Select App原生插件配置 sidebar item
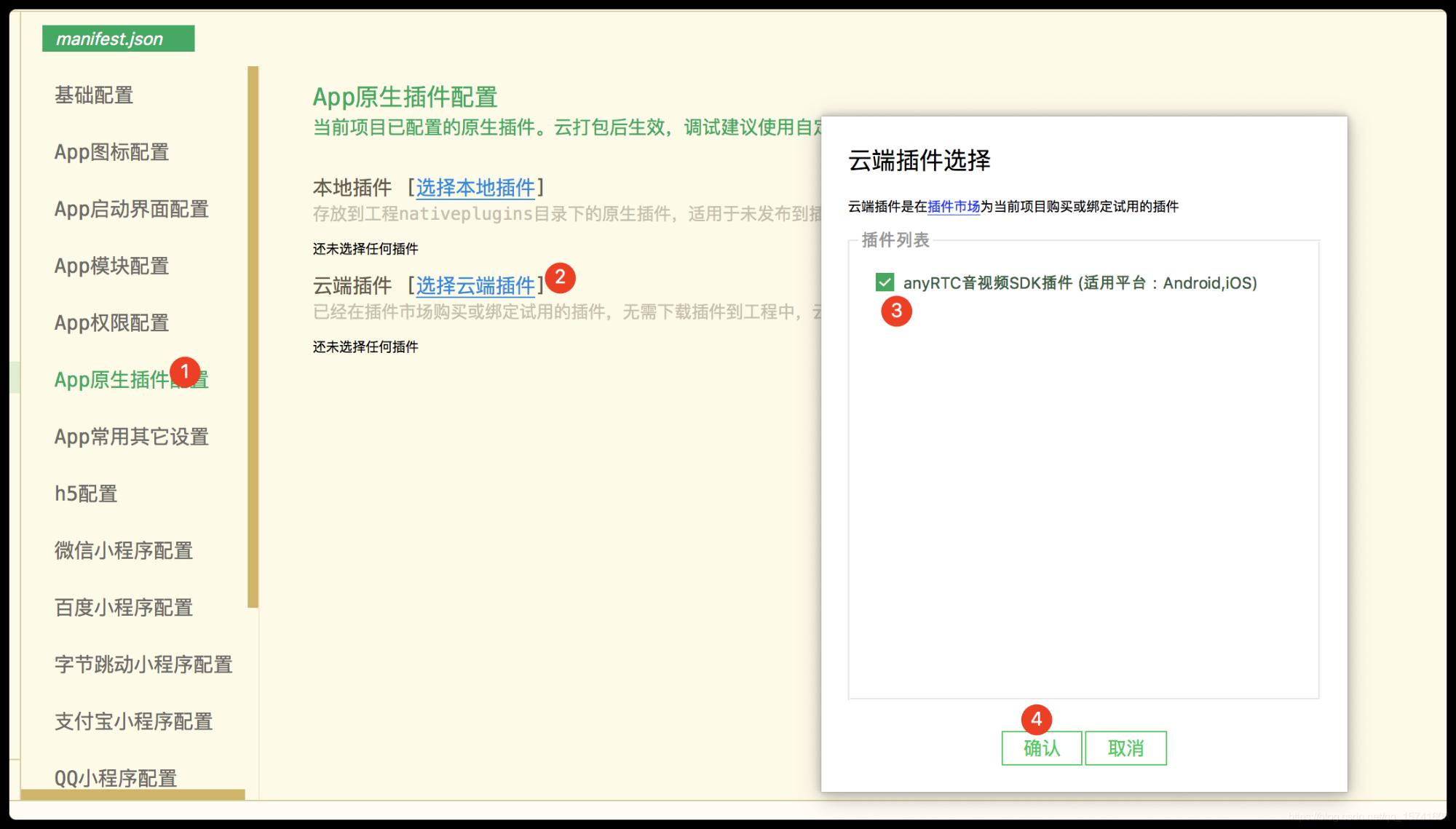Image resolution: width=1456 pixels, height=829 pixels. pyautogui.click(x=132, y=379)
